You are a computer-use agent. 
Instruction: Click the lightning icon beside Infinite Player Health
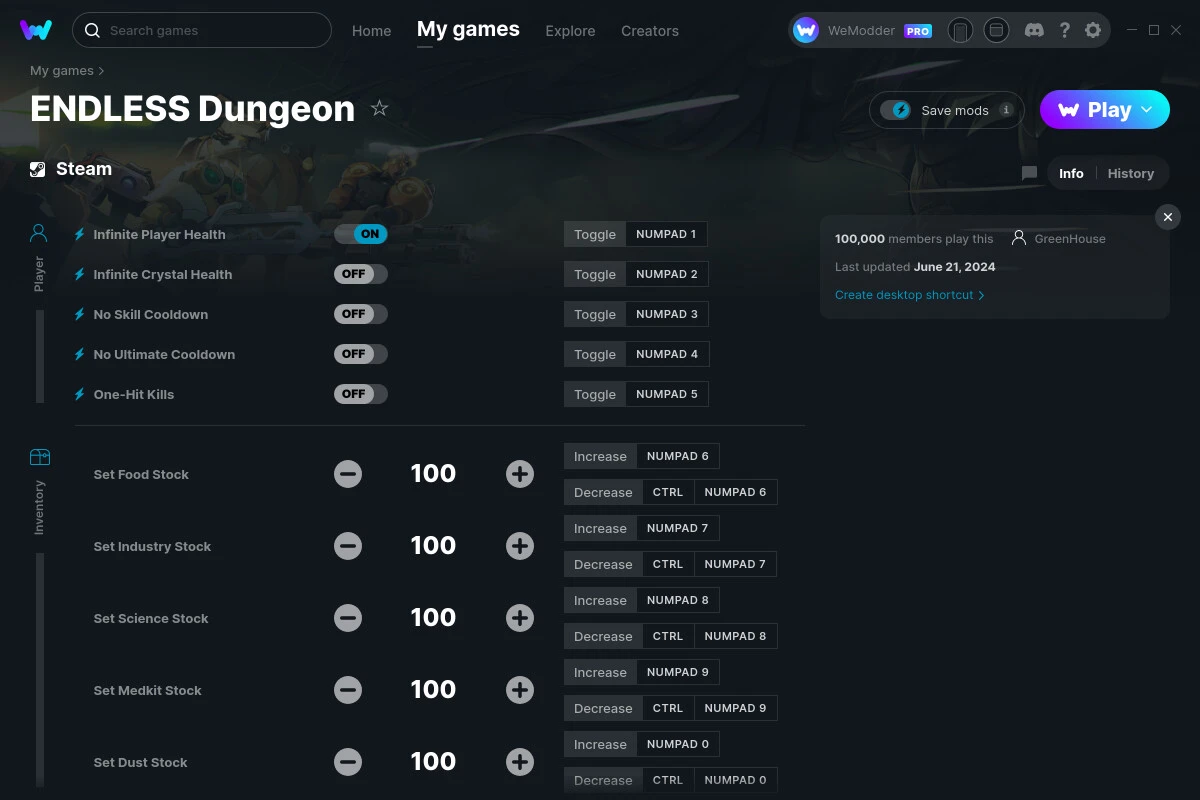(79, 234)
